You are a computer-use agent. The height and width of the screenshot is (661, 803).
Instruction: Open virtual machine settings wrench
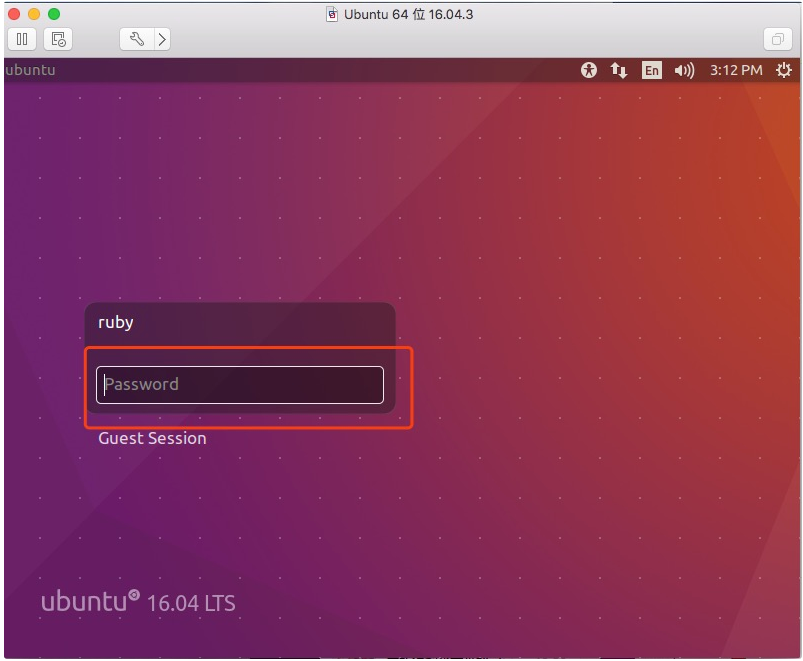click(x=137, y=39)
